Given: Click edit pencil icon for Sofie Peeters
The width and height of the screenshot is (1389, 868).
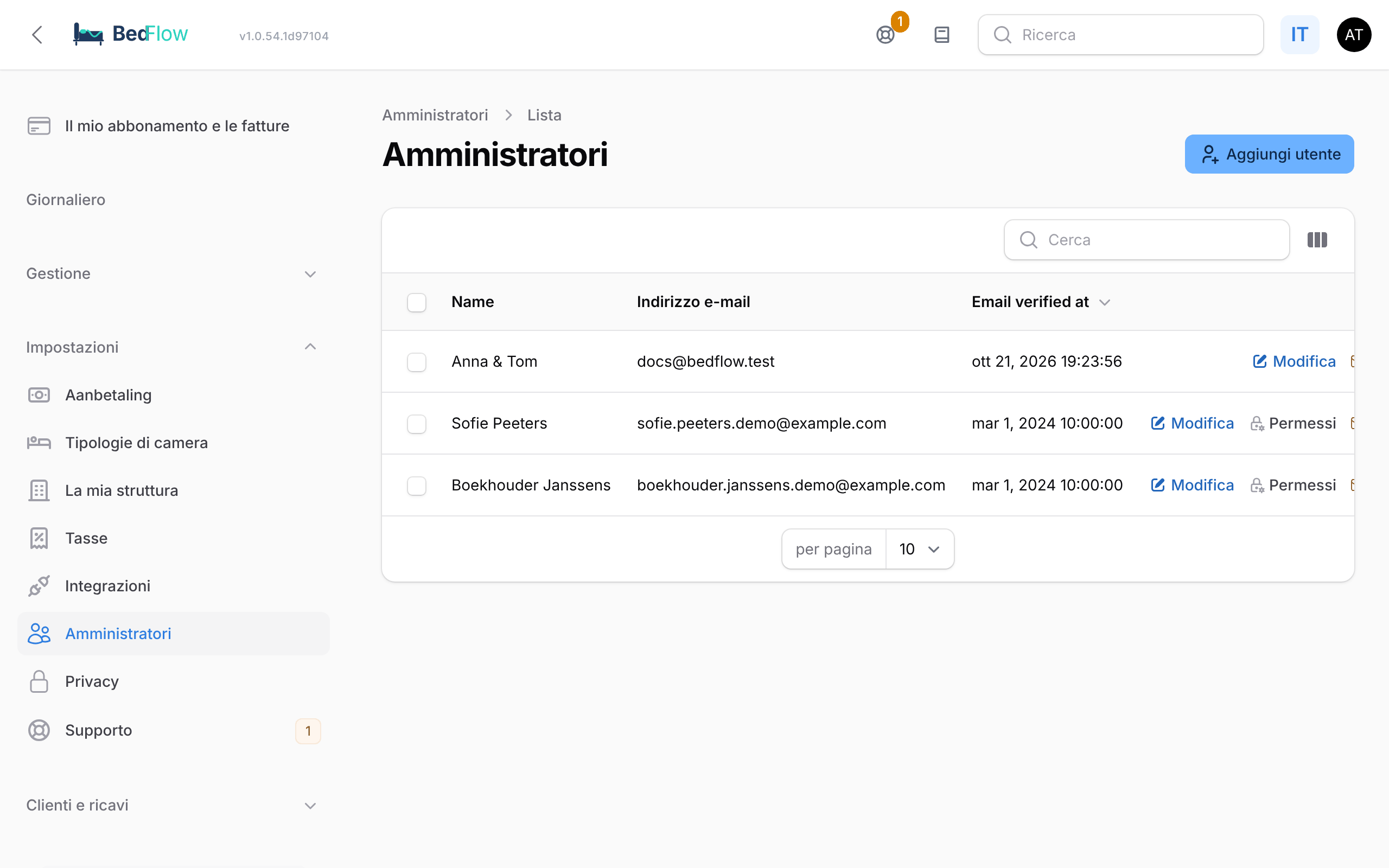Looking at the screenshot, I should [1158, 423].
